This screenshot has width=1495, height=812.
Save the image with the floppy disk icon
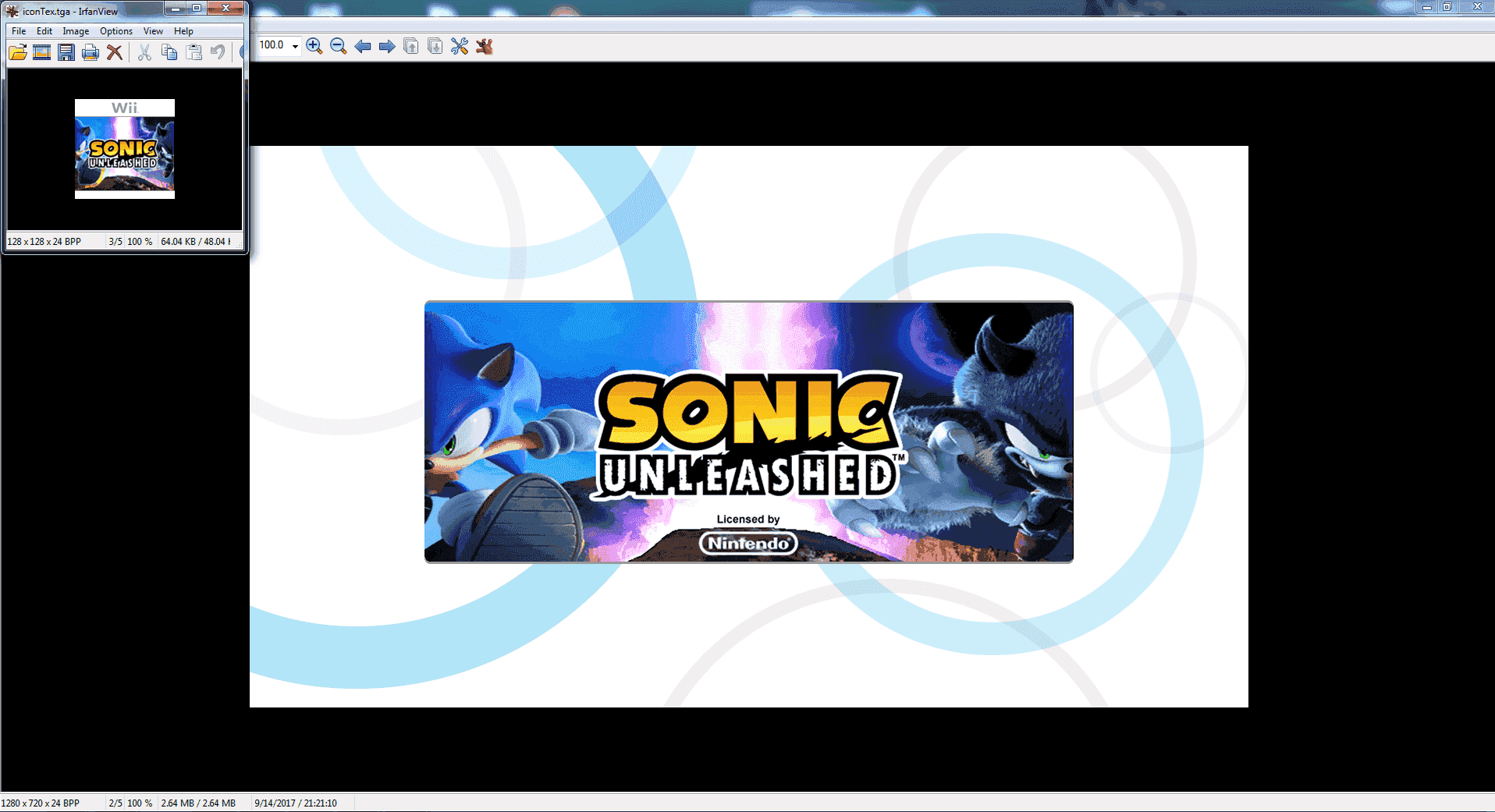pos(66,52)
